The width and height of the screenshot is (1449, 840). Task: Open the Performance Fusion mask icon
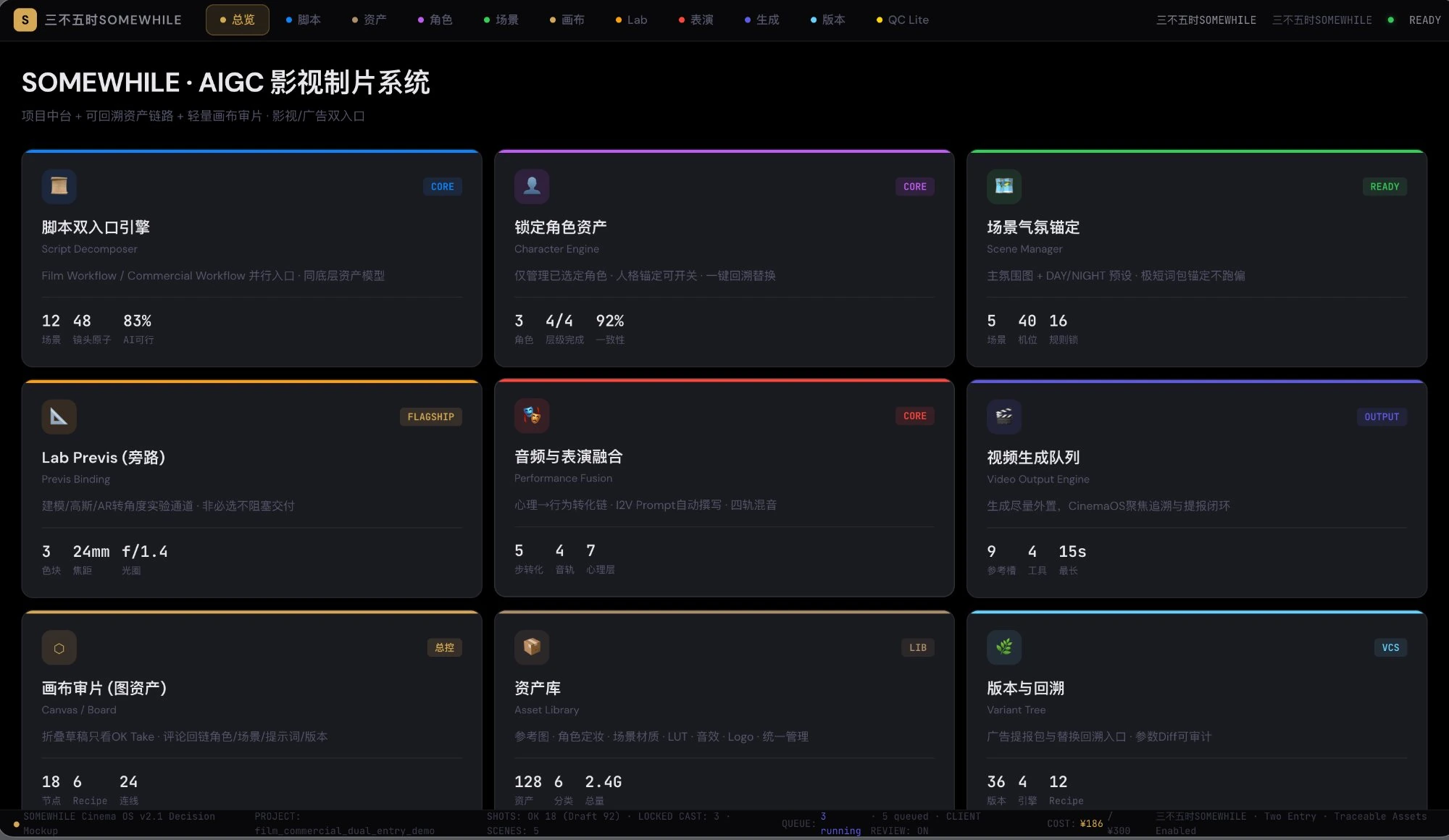pyautogui.click(x=531, y=416)
